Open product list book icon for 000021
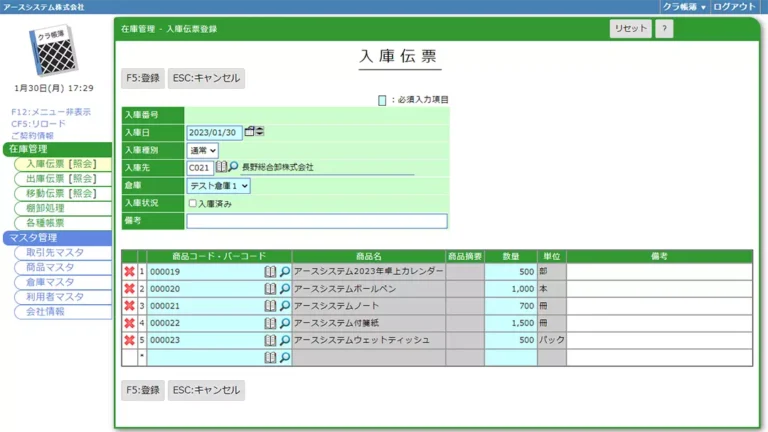This screenshot has height=432, width=768. coord(270,306)
